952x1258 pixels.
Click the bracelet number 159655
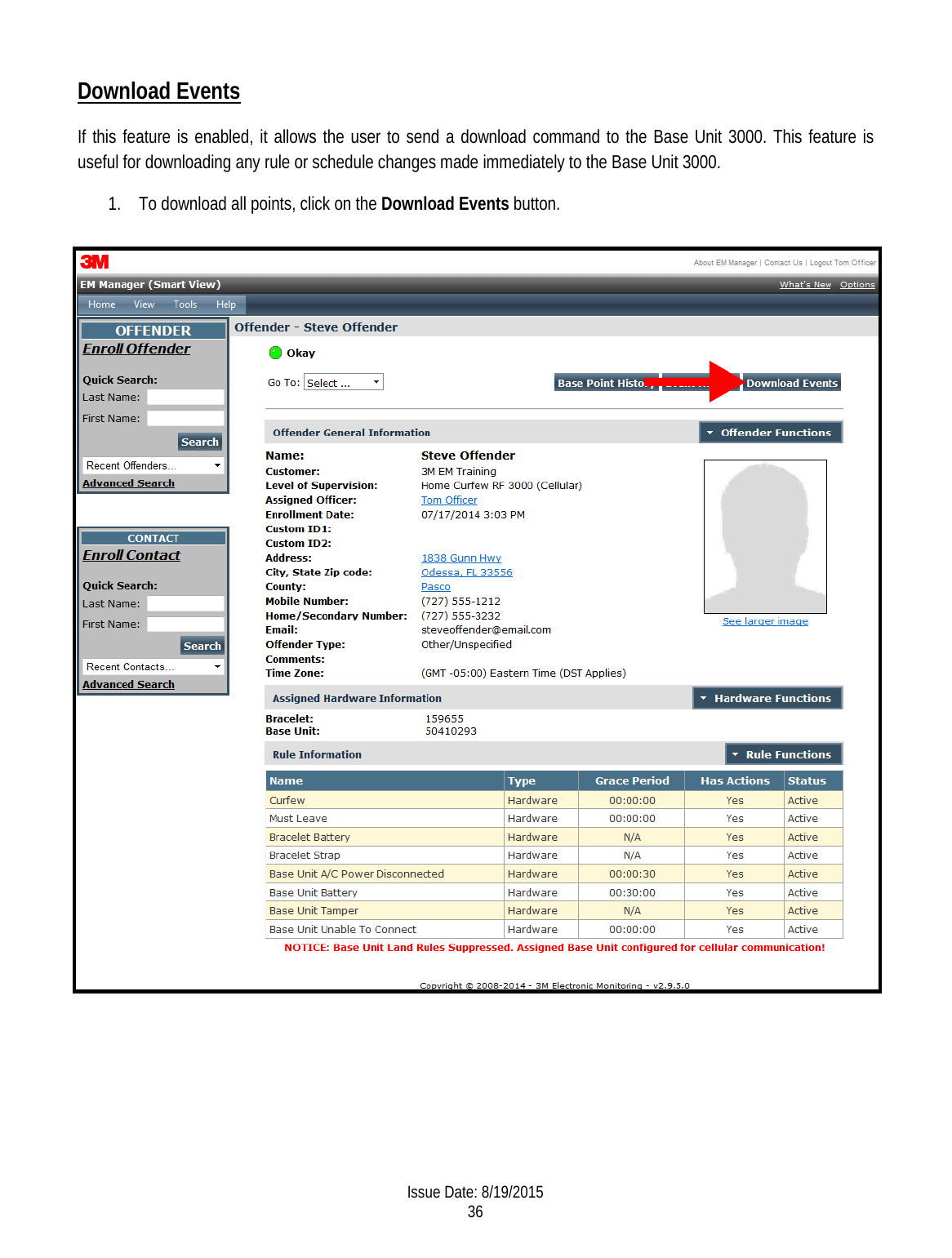[444, 719]
